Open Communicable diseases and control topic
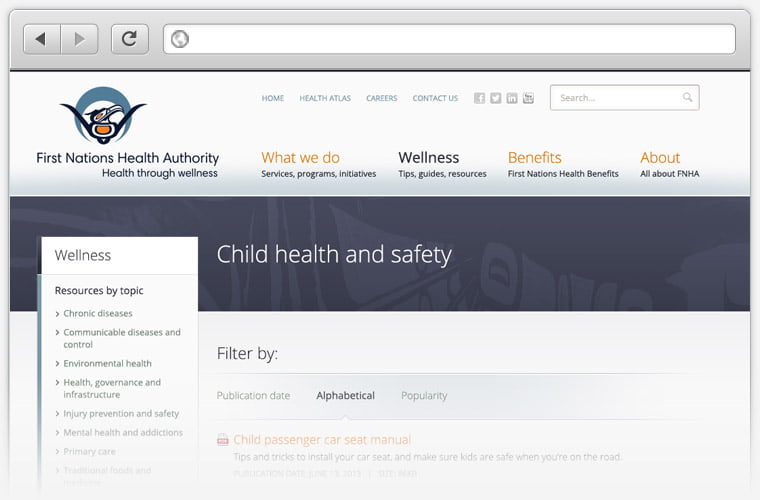This screenshot has width=760, height=500. 122,338
